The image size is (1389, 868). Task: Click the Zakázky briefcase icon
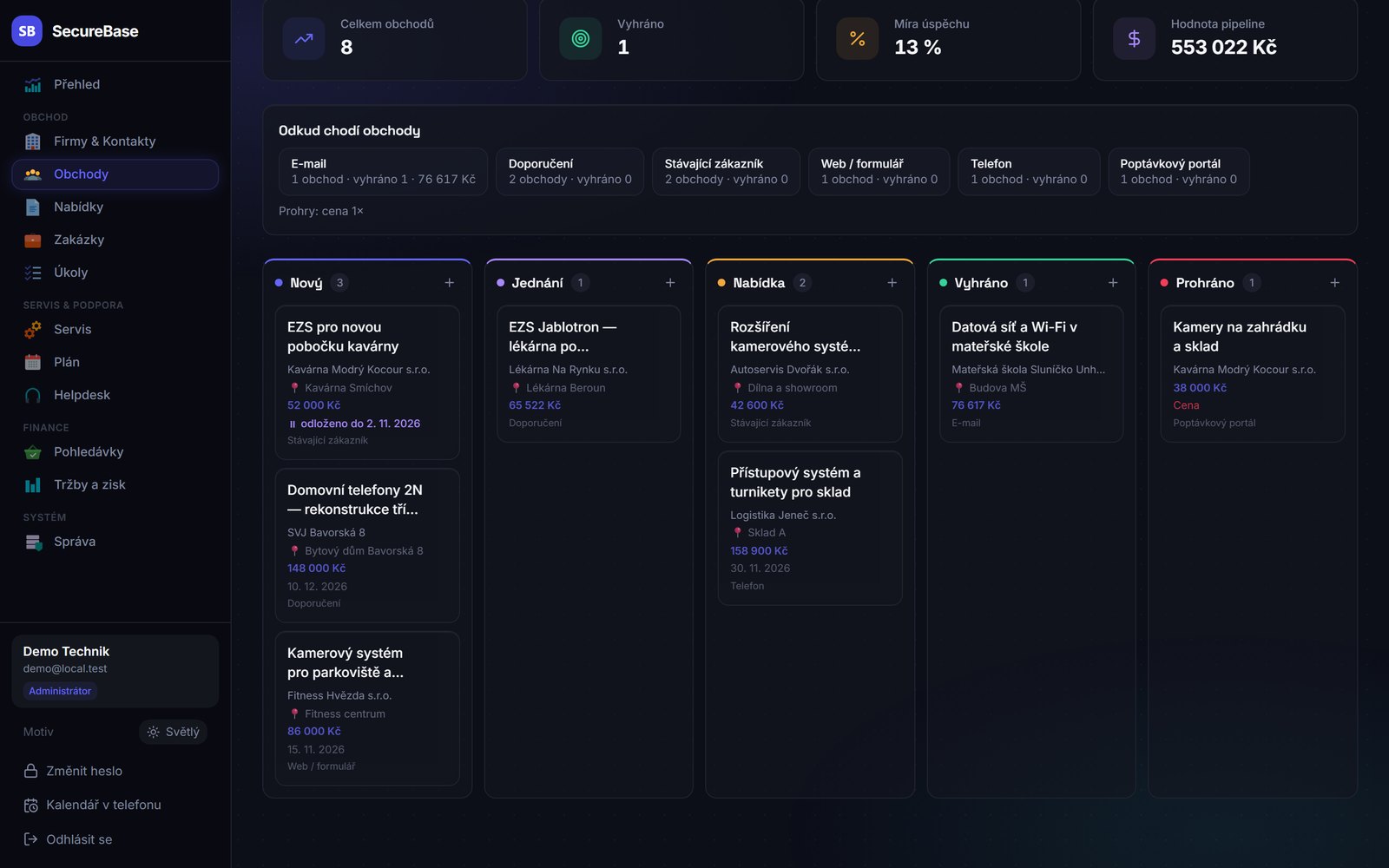pyautogui.click(x=33, y=240)
